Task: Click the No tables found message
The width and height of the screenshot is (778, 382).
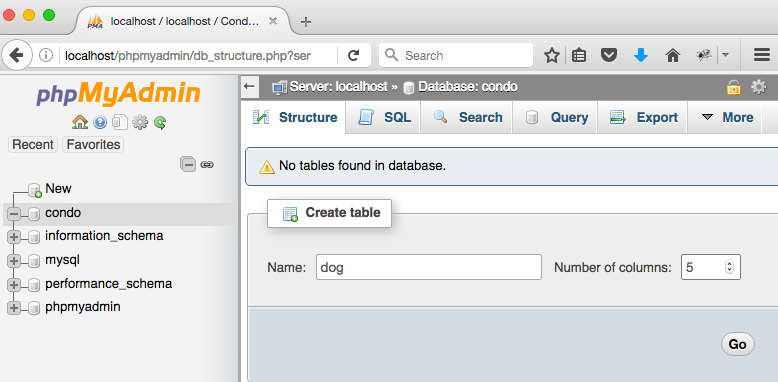Action: point(362,166)
